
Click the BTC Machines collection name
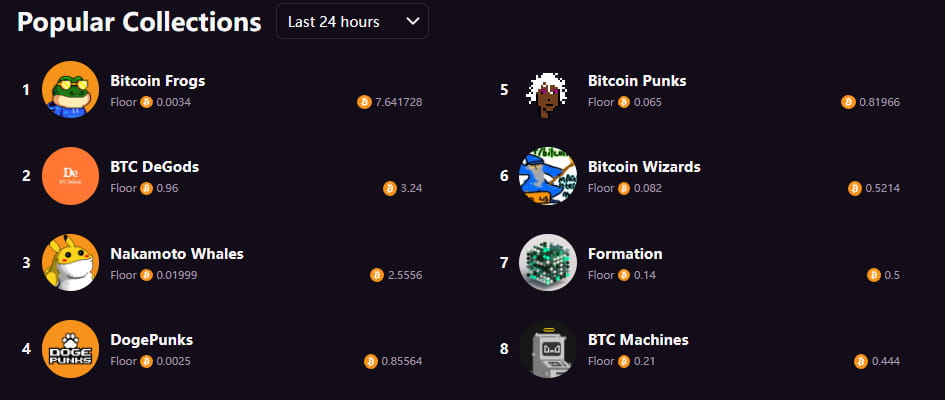(x=638, y=340)
